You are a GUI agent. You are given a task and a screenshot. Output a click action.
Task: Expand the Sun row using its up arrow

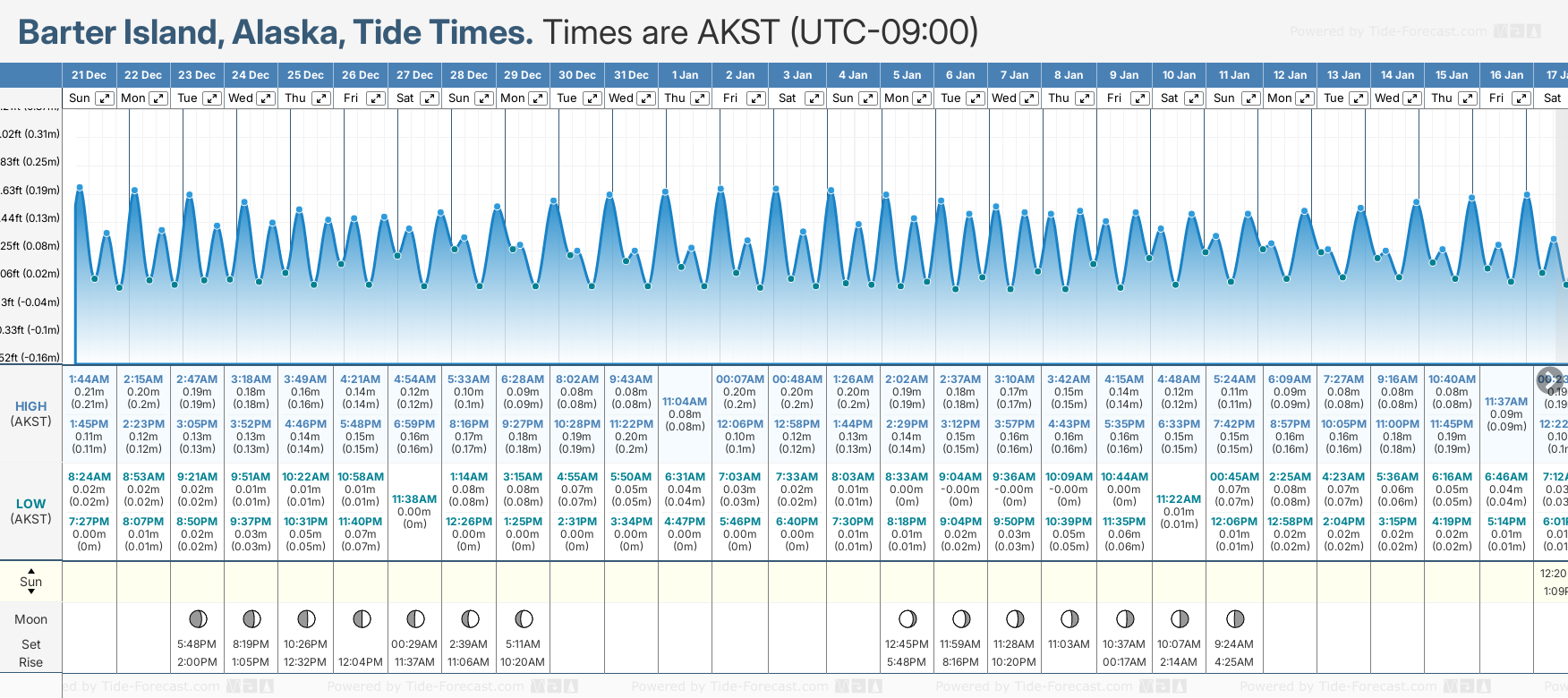click(31, 570)
